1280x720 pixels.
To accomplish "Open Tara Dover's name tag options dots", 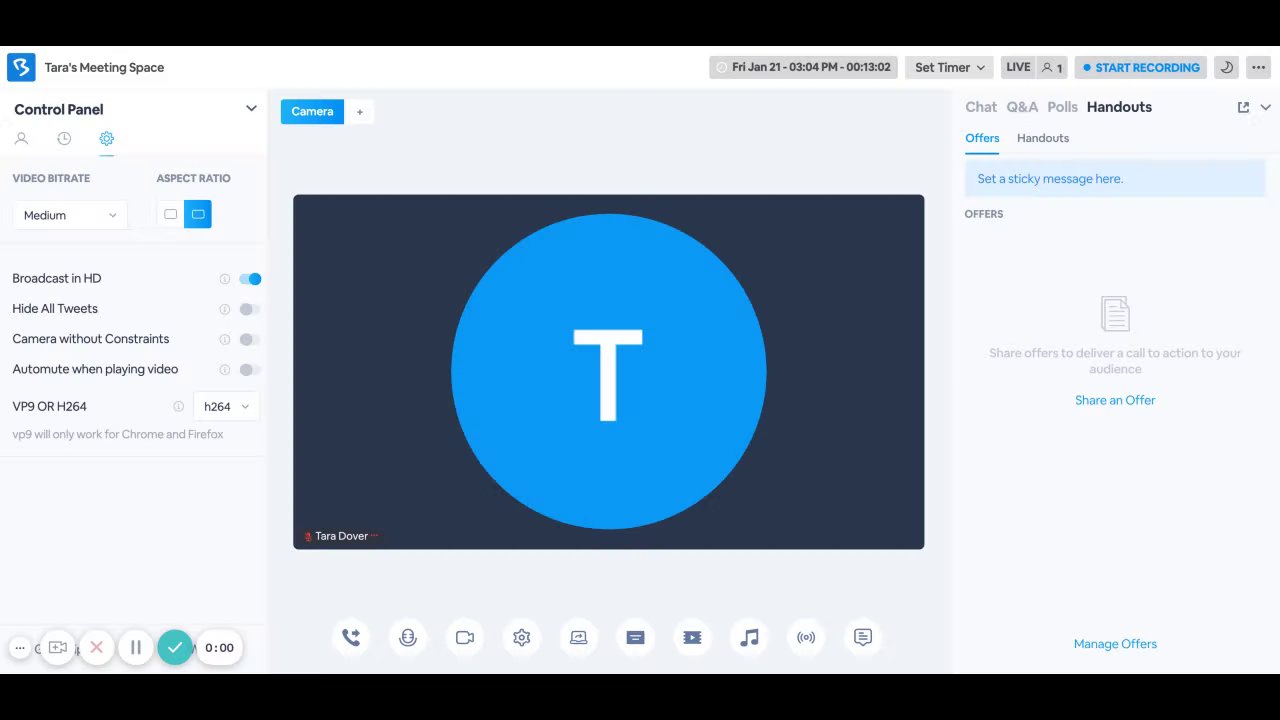I will click(375, 536).
